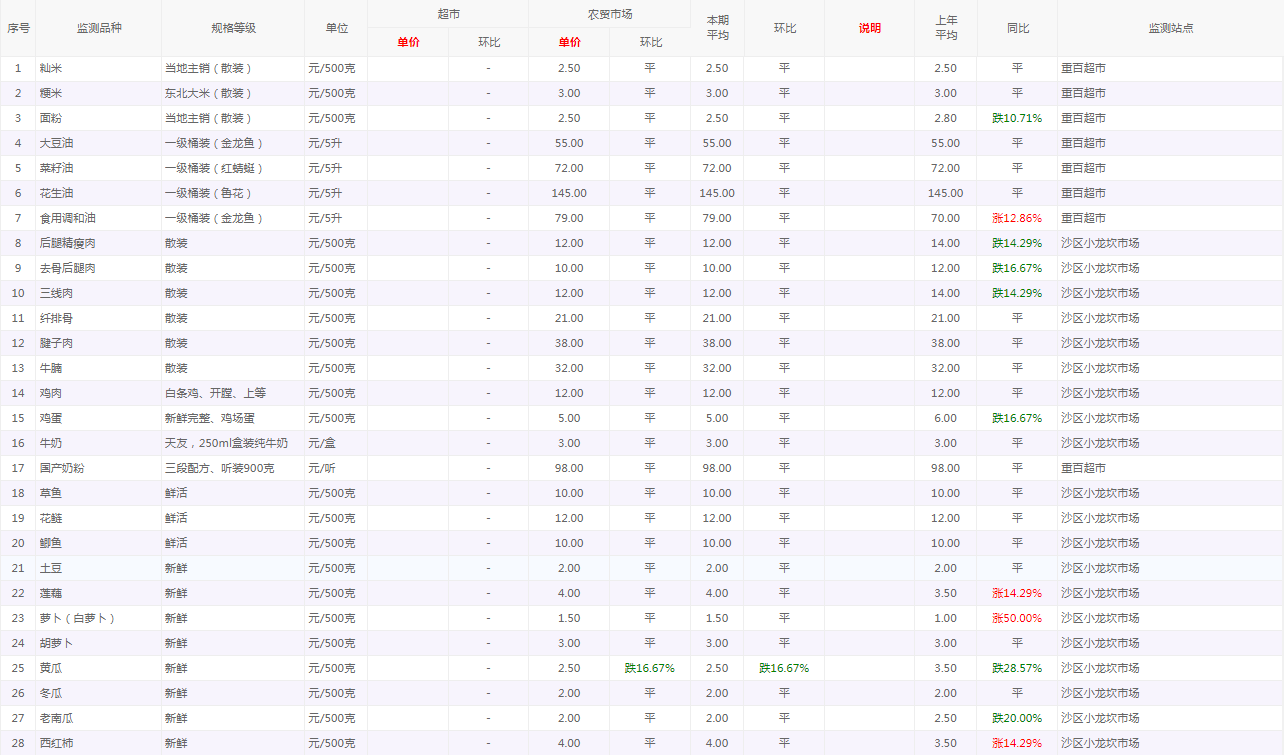Screen dimensions: 1284x755
Task: Click the 145.00 农贸市场 unit price cell
Action: (x=568, y=193)
